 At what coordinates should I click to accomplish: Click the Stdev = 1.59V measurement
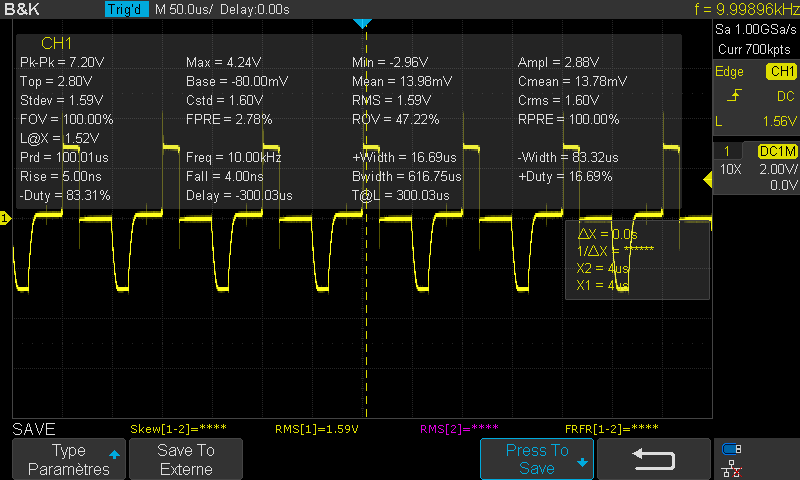click(x=61, y=100)
